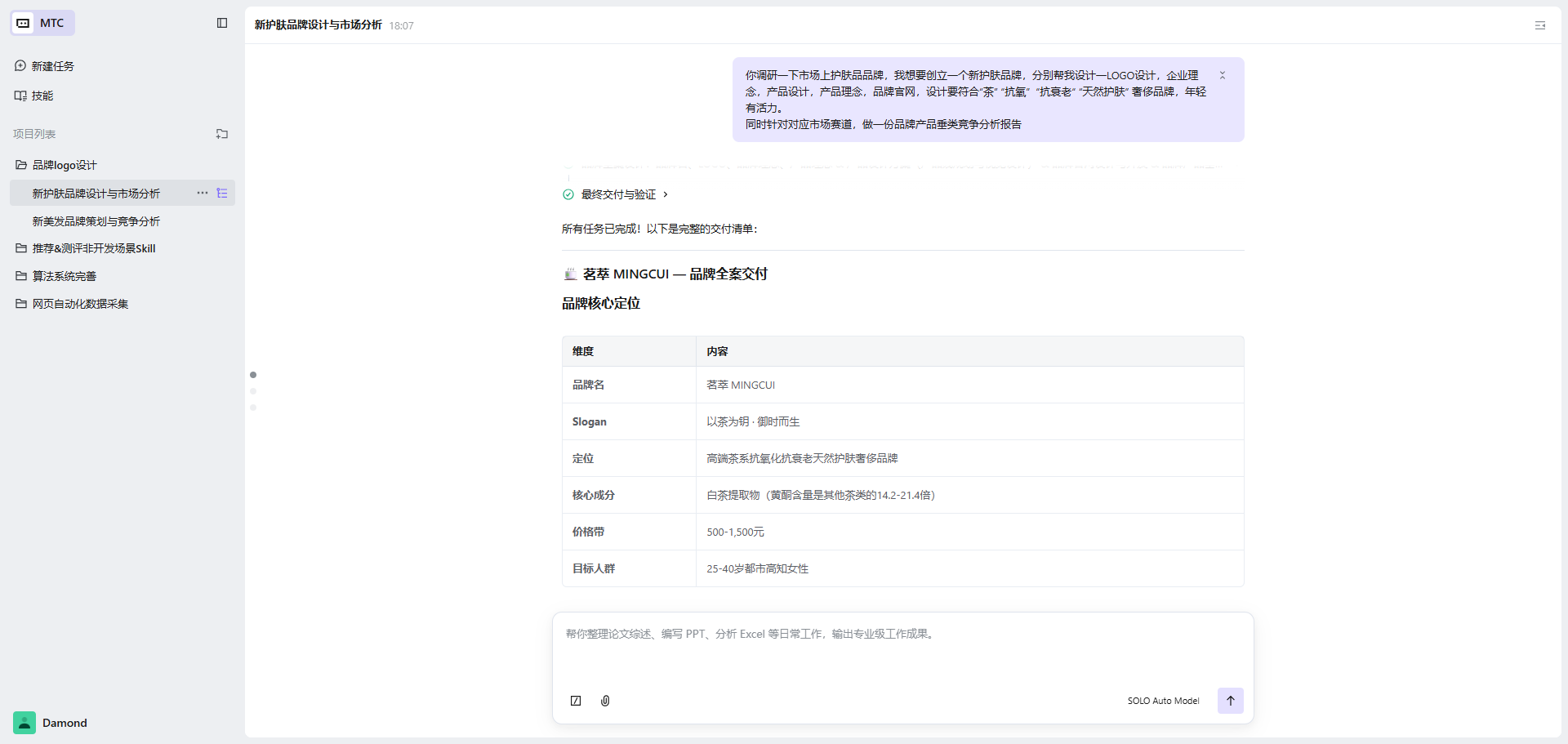Expand the 品牌logo设计 project folder
The image size is (1568, 744).
coord(65,165)
